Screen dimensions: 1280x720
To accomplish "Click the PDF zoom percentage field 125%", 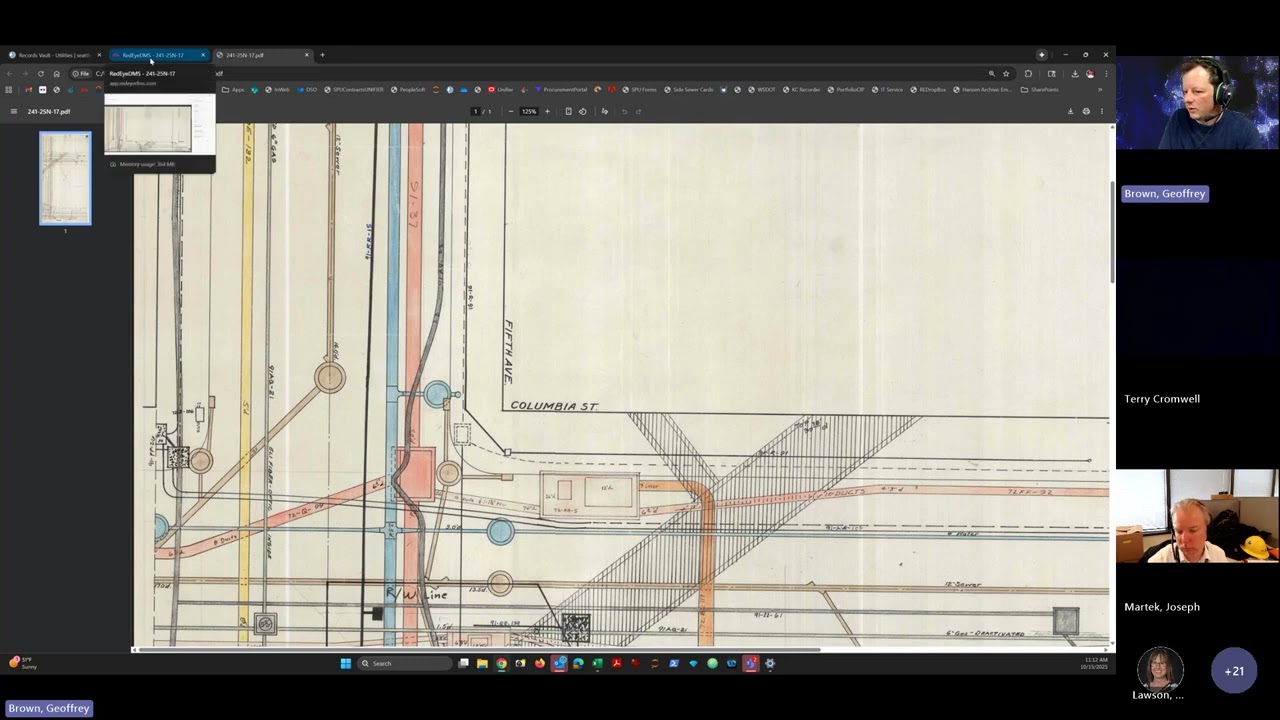I will [x=528, y=111].
